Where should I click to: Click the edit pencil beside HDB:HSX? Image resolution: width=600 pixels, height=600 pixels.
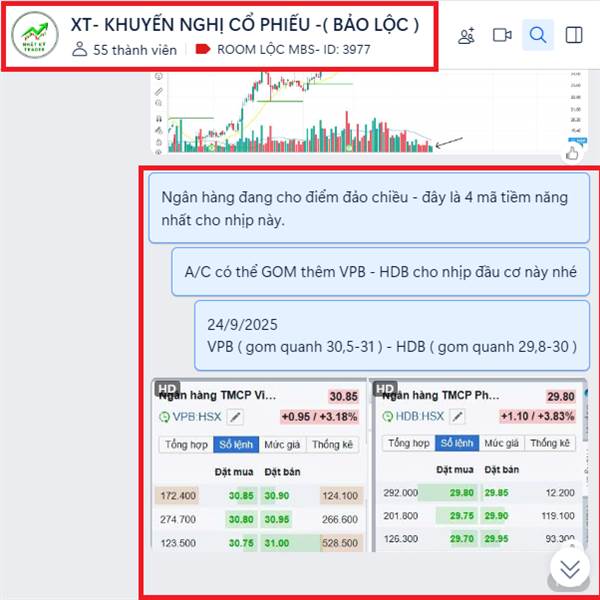[457, 416]
